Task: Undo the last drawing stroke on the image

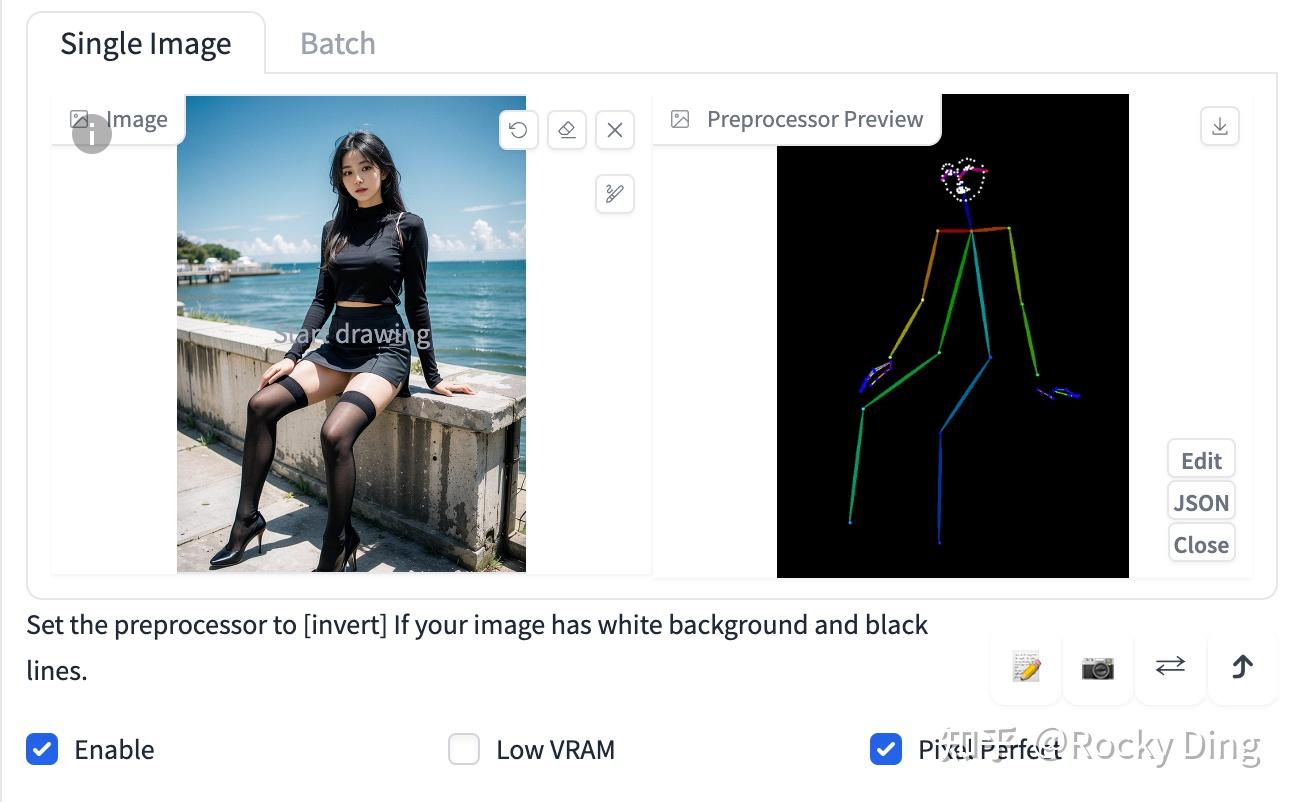Action: [518, 130]
